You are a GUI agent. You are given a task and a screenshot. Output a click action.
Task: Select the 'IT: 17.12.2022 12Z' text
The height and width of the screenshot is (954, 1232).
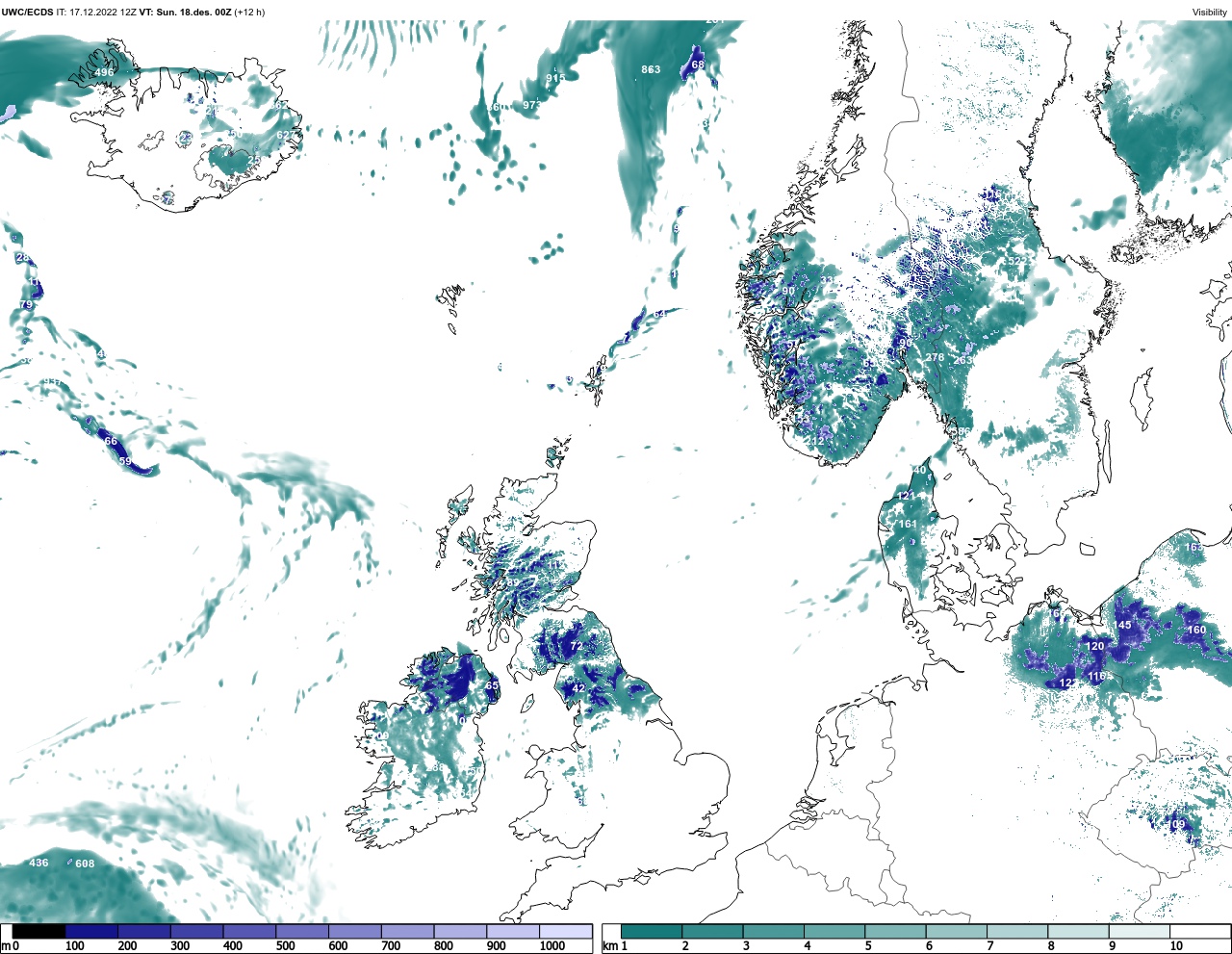pos(96,13)
